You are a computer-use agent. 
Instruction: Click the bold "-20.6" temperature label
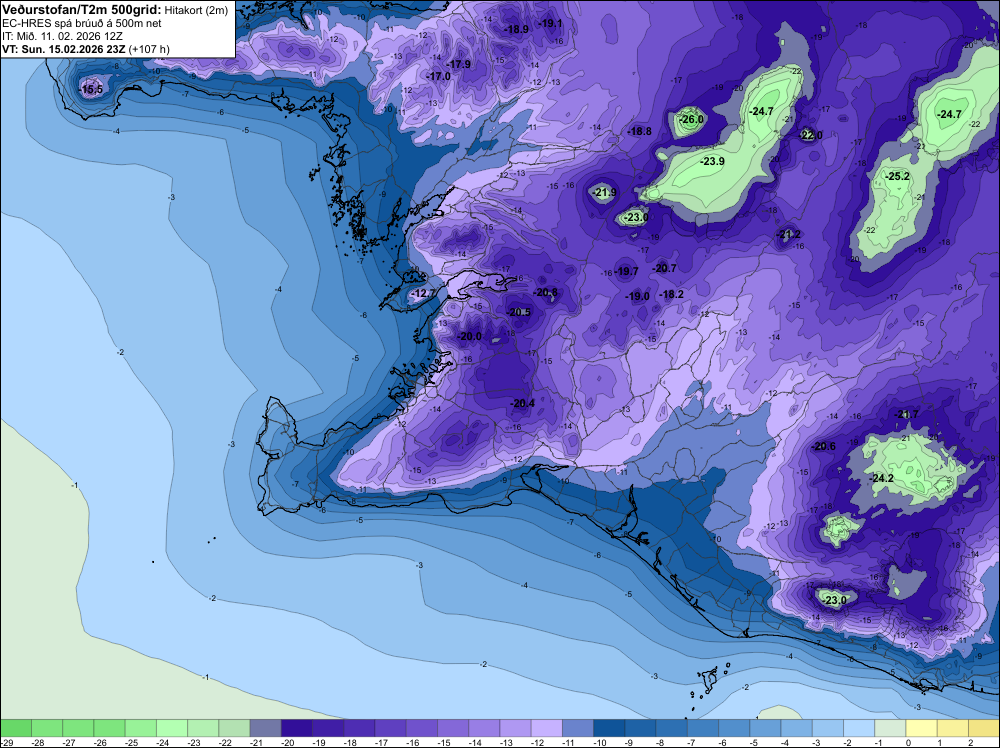[823, 446]
